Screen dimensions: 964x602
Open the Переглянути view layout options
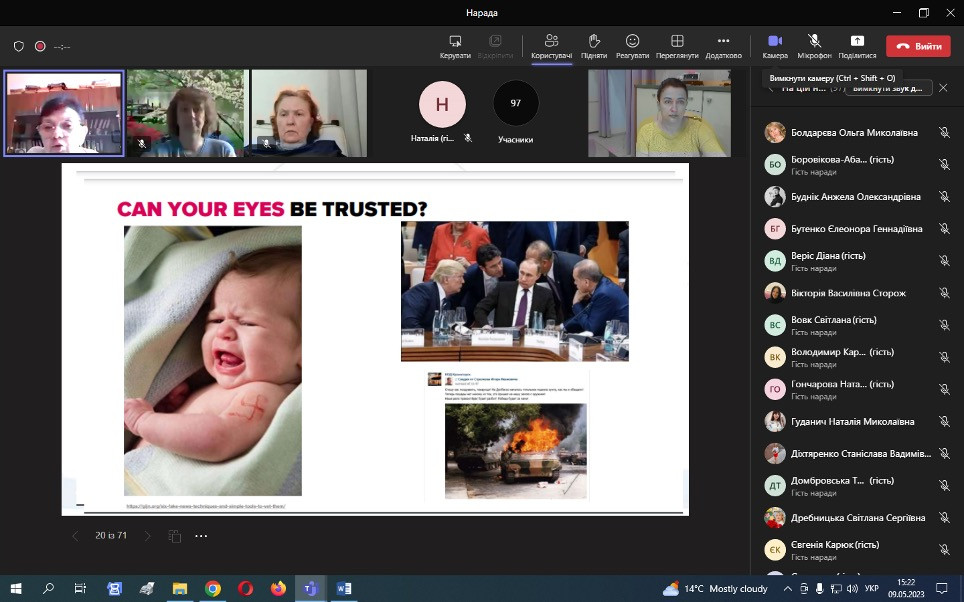coord(677,46)
